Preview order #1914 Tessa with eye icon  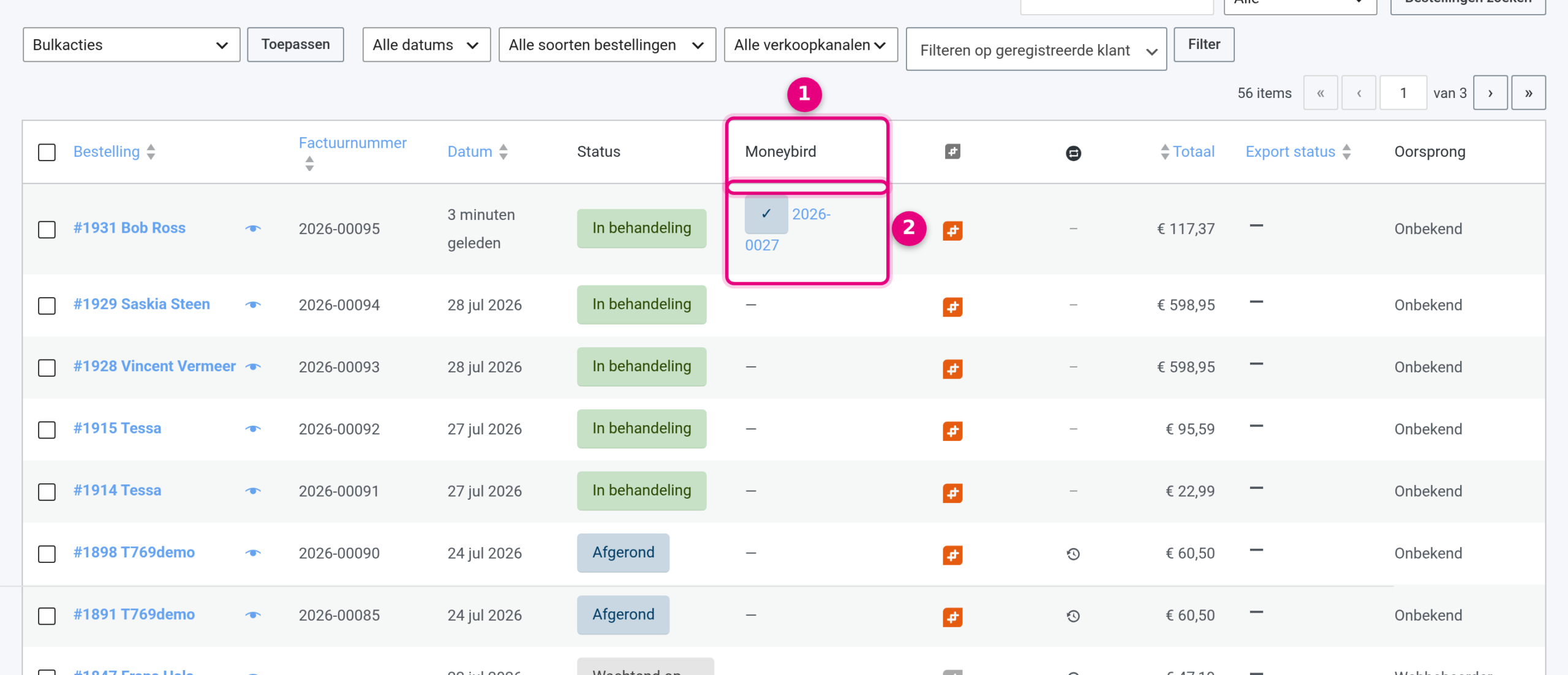pos(253,491)
